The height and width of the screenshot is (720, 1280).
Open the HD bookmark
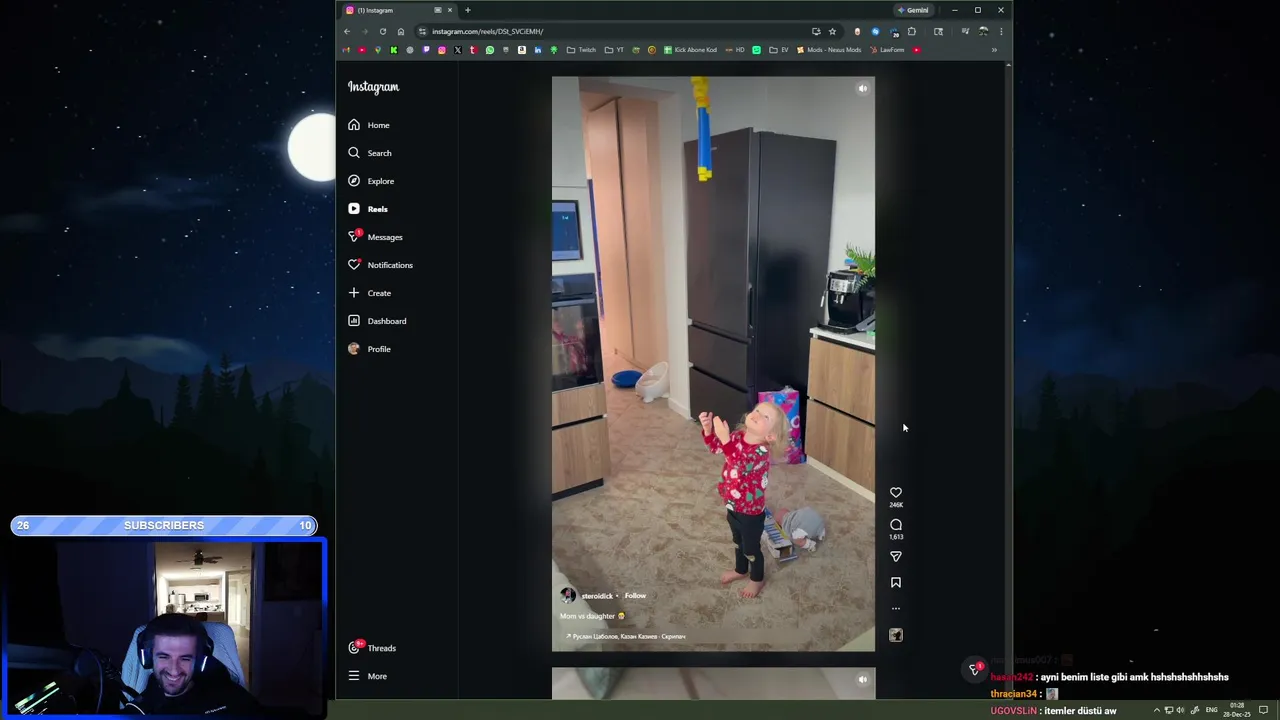735,50
